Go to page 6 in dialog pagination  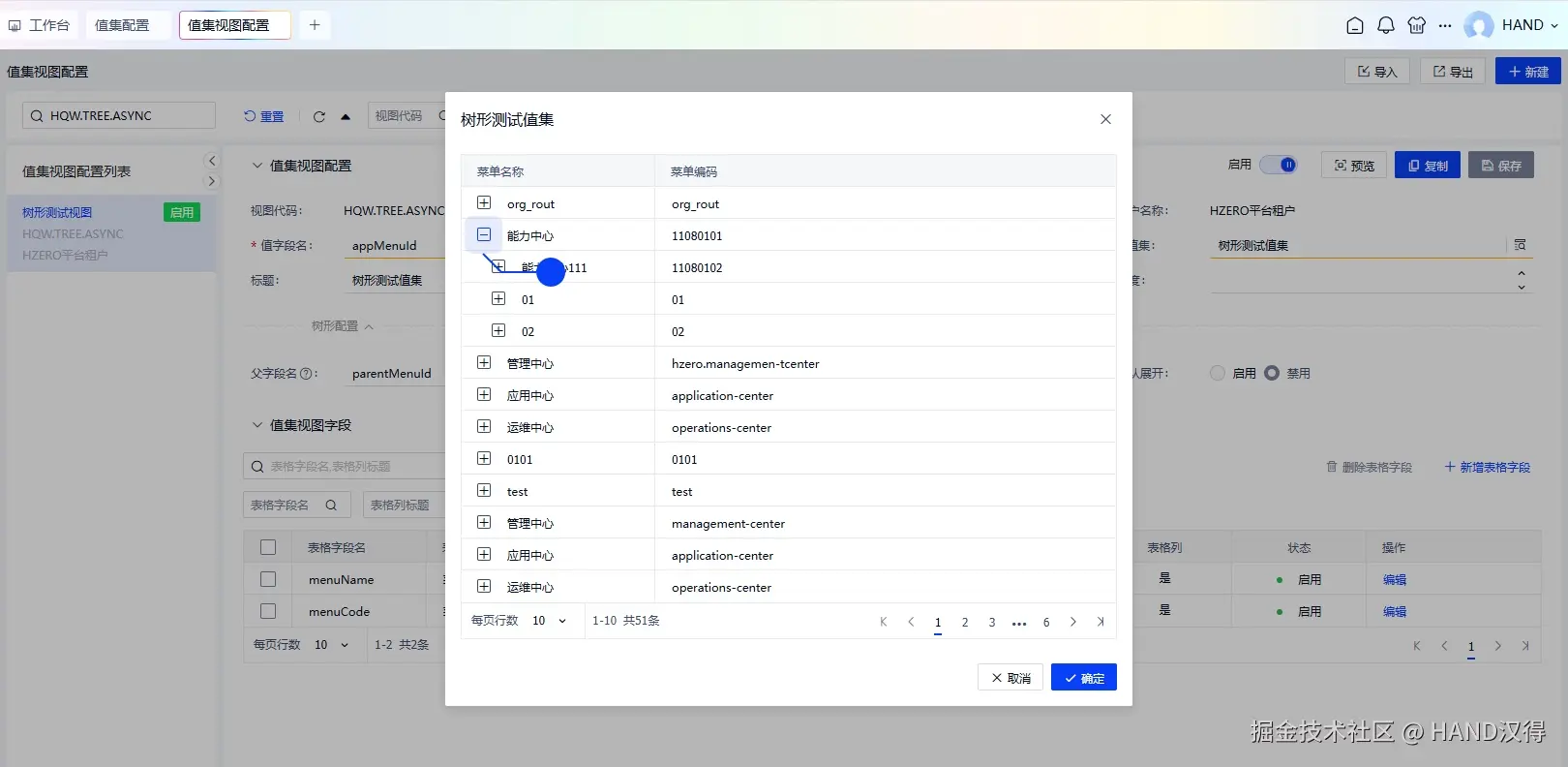[1046, 622]
